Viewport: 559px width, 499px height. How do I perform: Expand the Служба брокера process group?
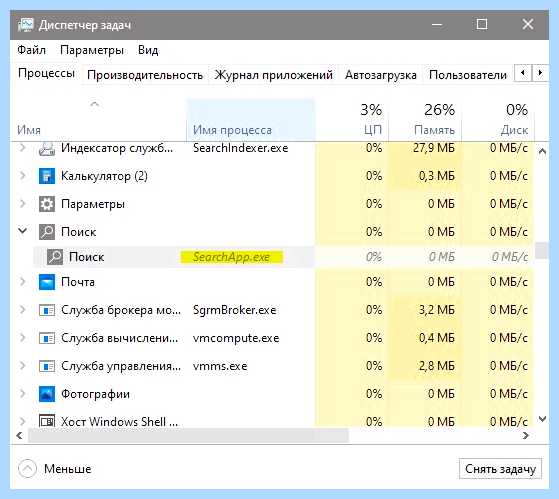tap(22, 309)
